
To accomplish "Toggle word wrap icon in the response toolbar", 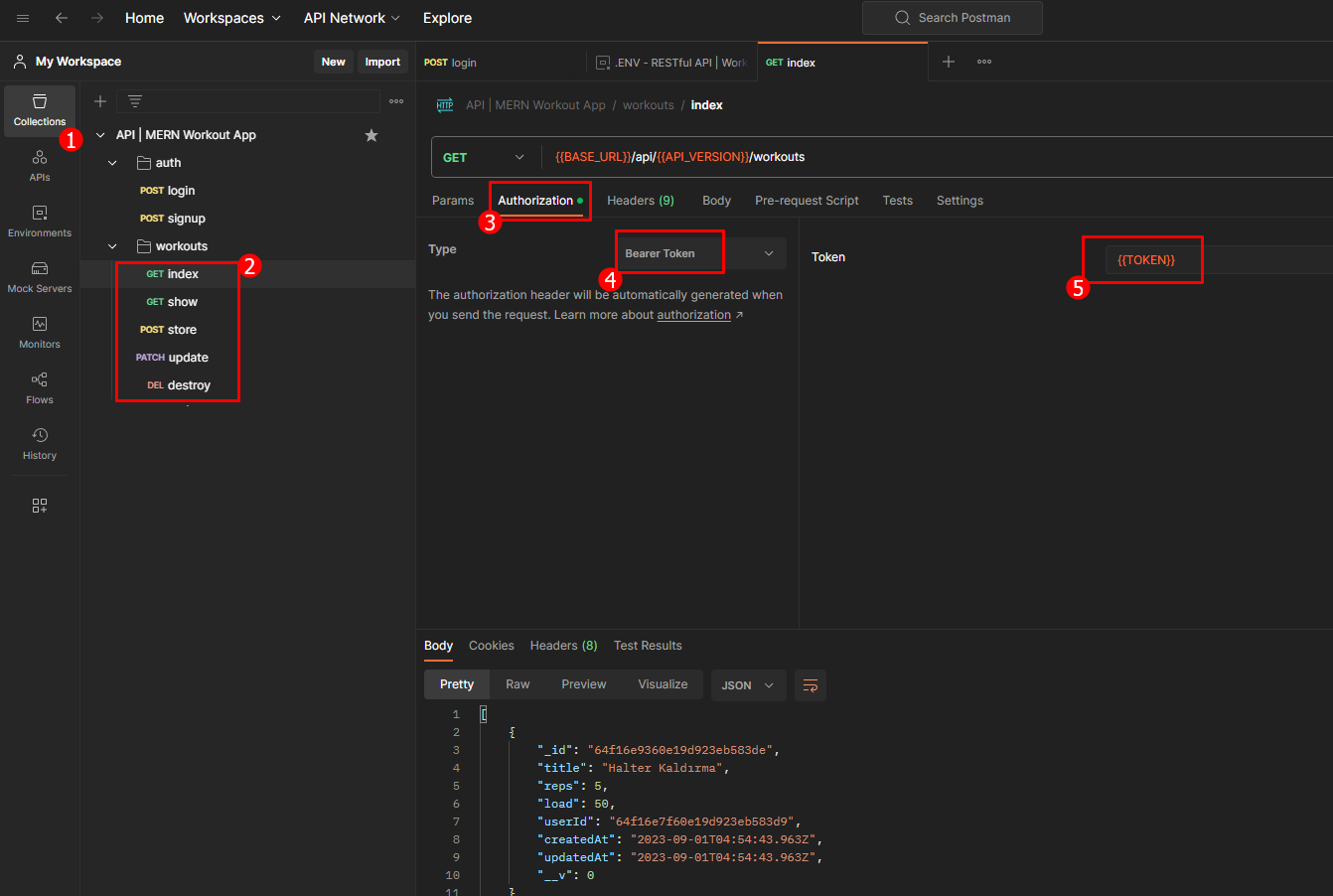I will pos(811,685).
